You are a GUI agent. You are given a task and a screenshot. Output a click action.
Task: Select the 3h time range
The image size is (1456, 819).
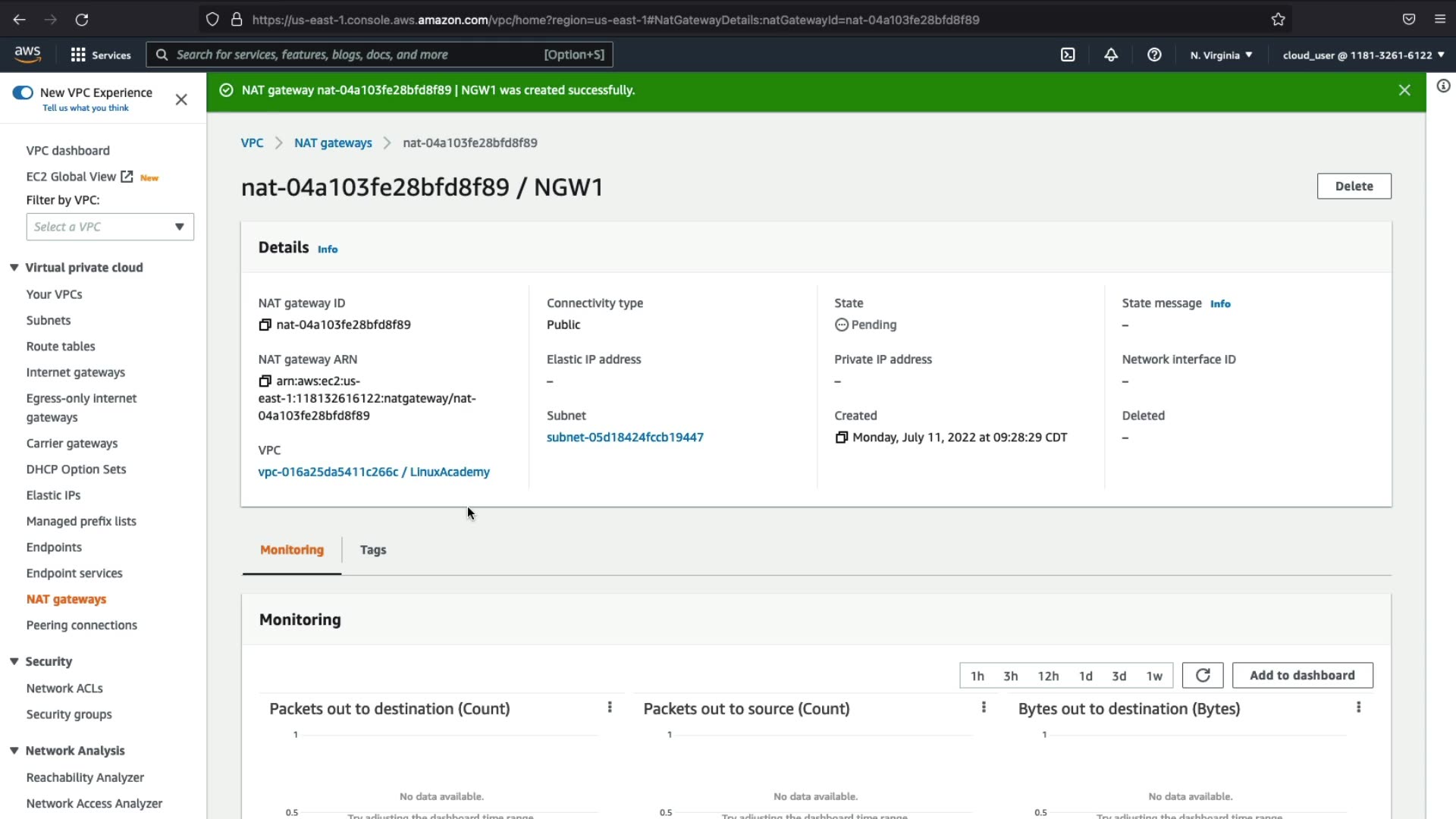[1010, 676]
